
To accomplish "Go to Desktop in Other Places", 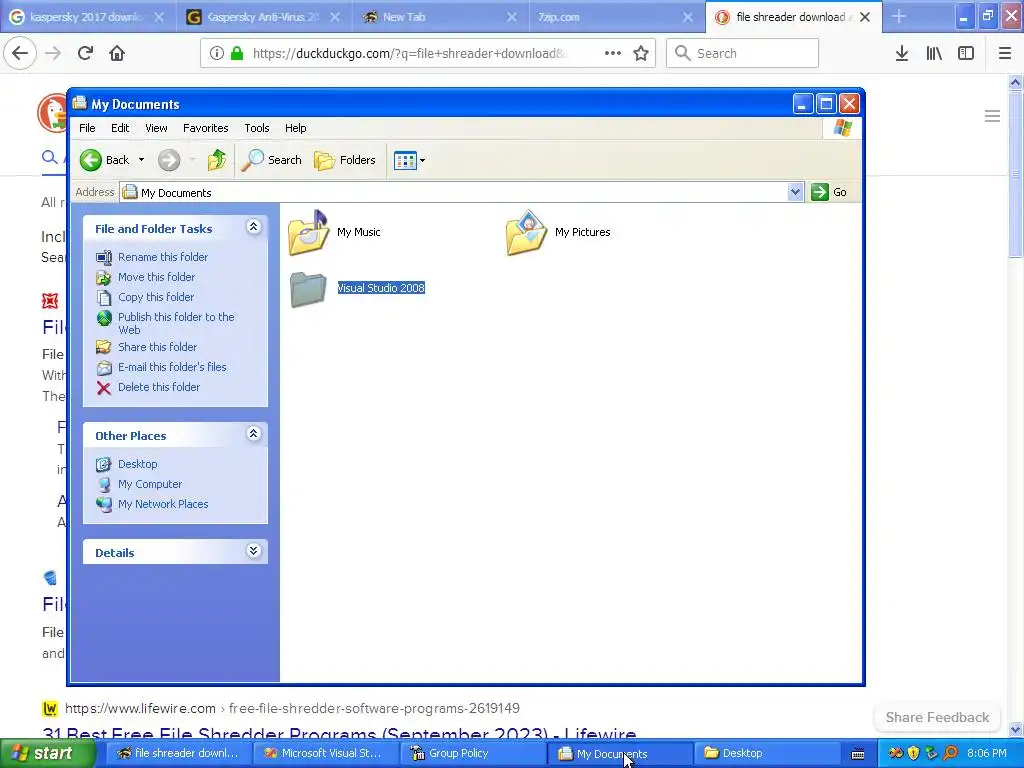I will (x=137, y=464).
